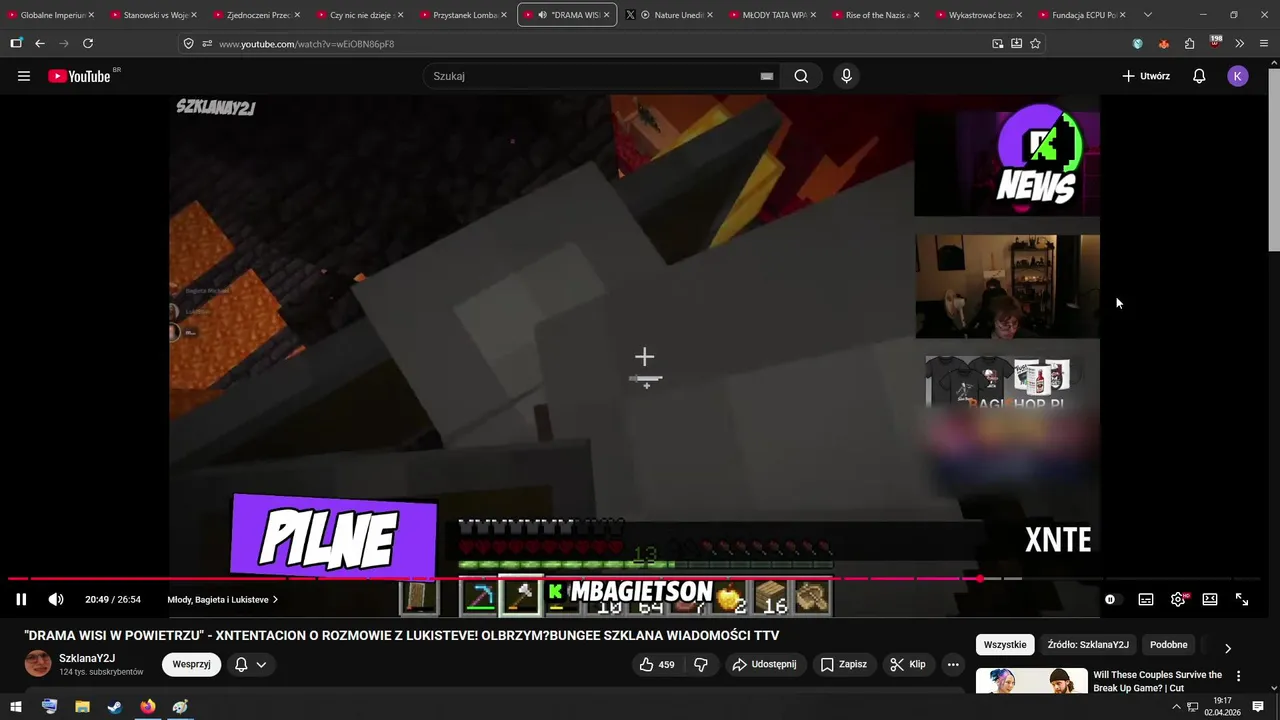The image size is (1280, 720).
Task: Open File Explorer from the taskbar
Action: [x=82, y=706]
